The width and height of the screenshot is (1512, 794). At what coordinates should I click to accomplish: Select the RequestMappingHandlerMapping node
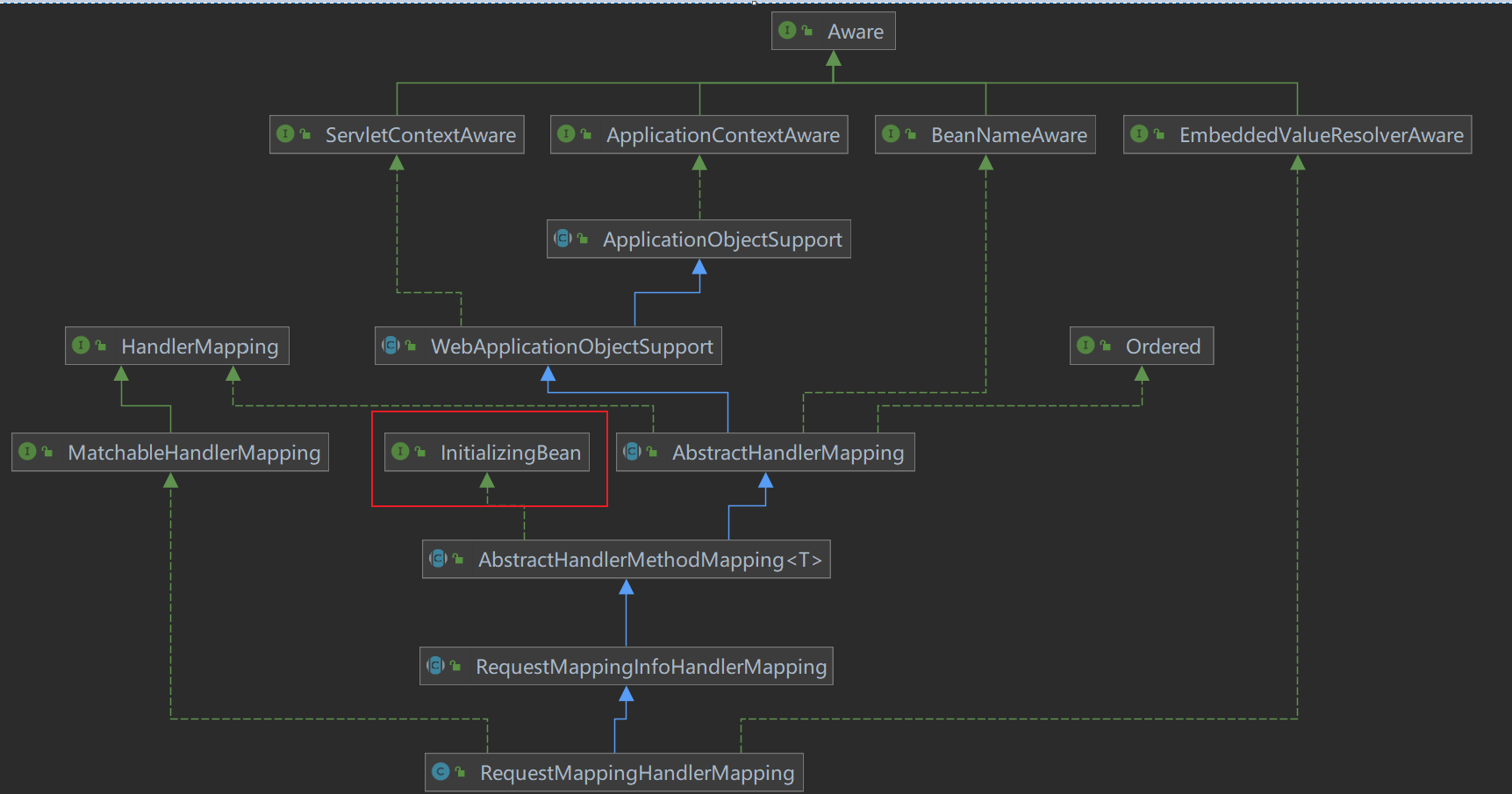coord(614,773)
